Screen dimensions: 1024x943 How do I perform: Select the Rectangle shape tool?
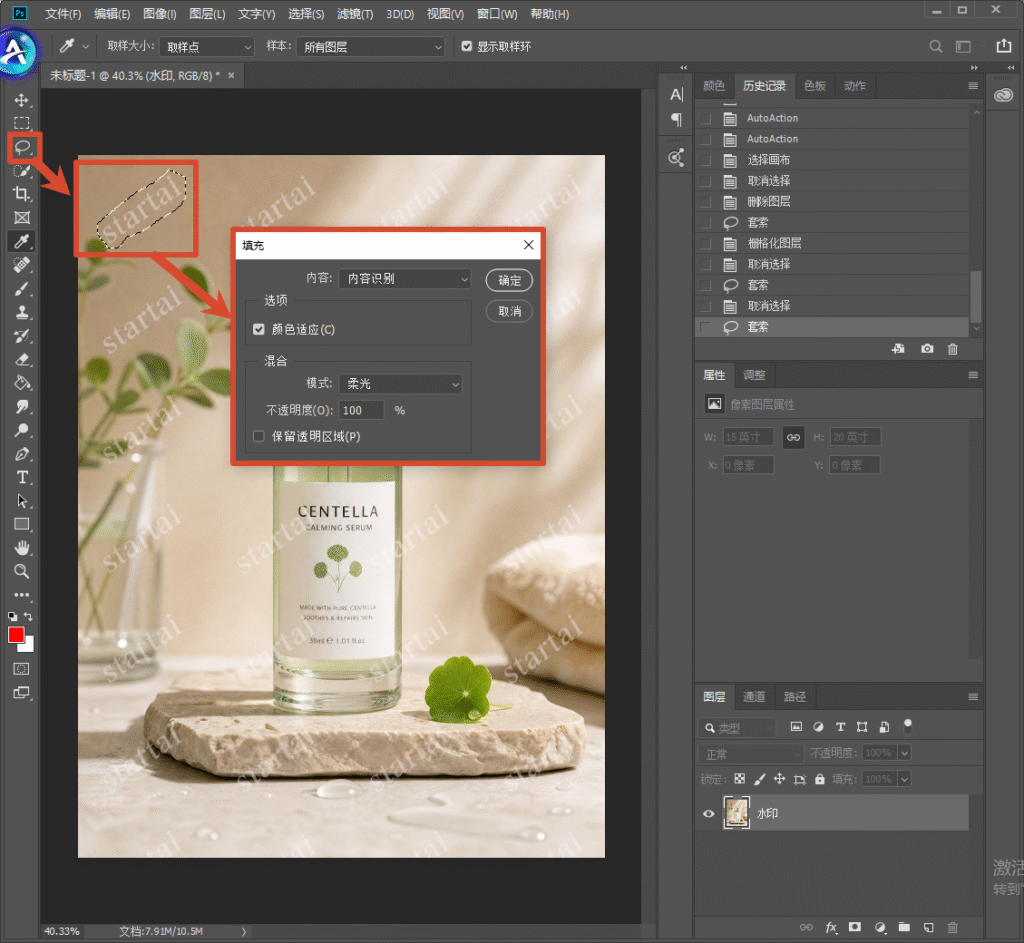pyautogui.click(x=22, y=524)
